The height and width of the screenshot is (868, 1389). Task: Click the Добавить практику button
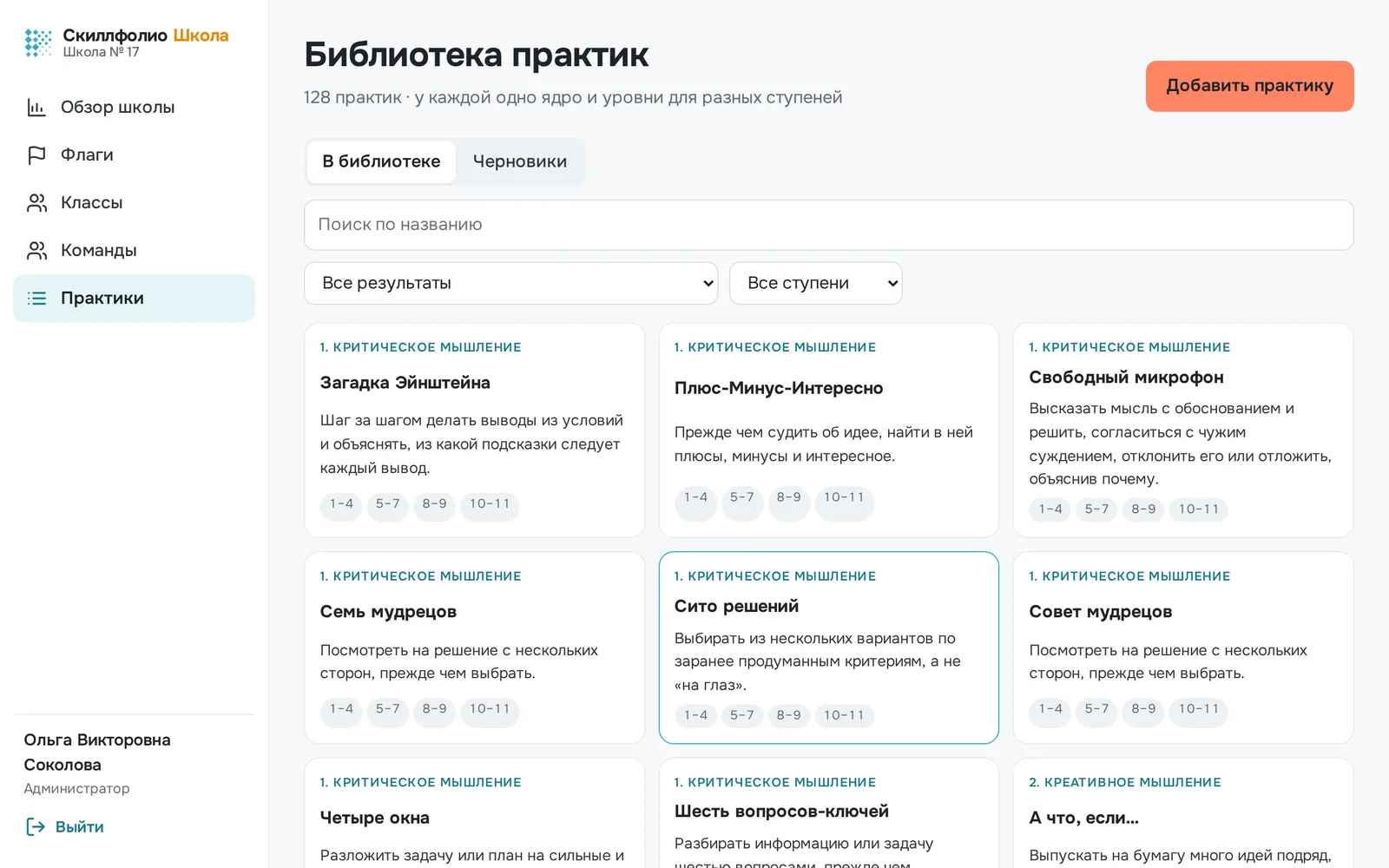pyautogui.click(x=1249, y=86)
